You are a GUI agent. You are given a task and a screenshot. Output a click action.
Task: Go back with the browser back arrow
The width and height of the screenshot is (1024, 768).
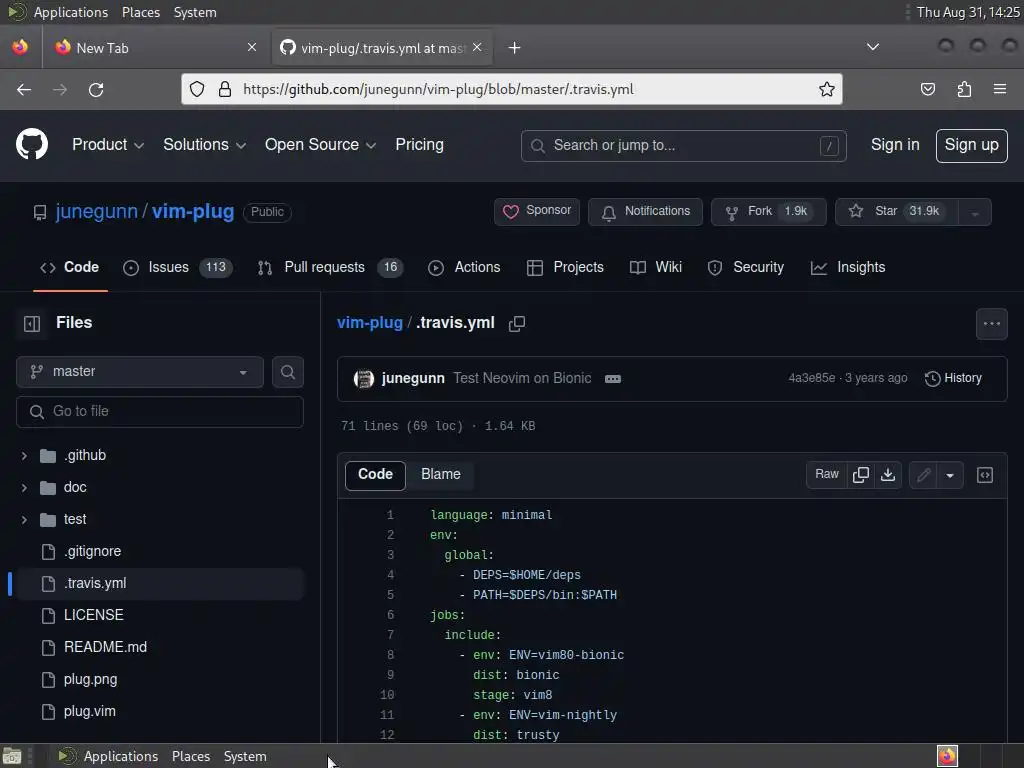pos(24,89)
